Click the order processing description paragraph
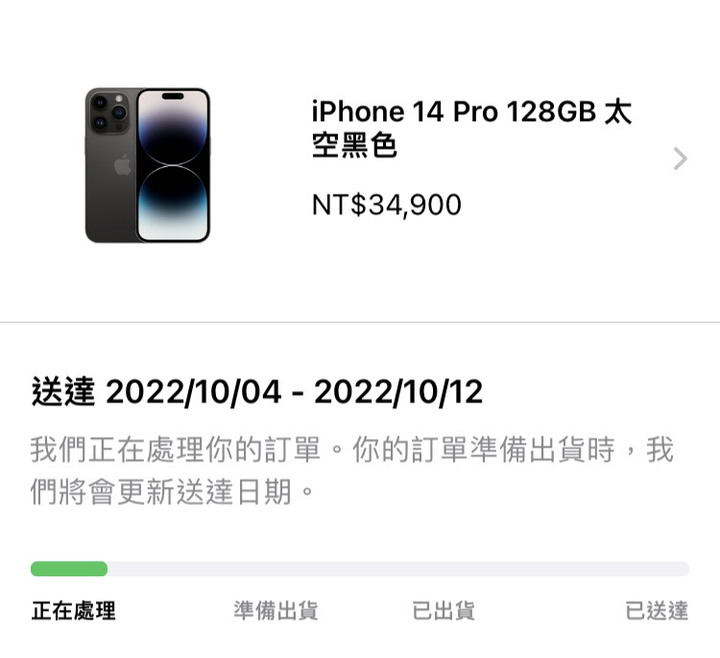 (352, 470)
